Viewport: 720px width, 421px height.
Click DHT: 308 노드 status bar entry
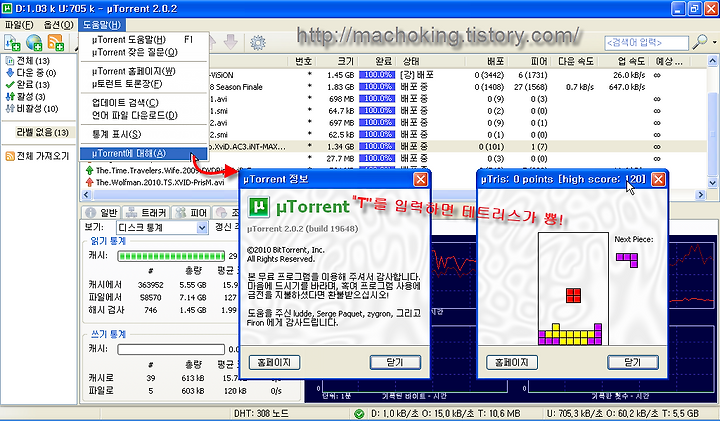(x=261, y=414)
